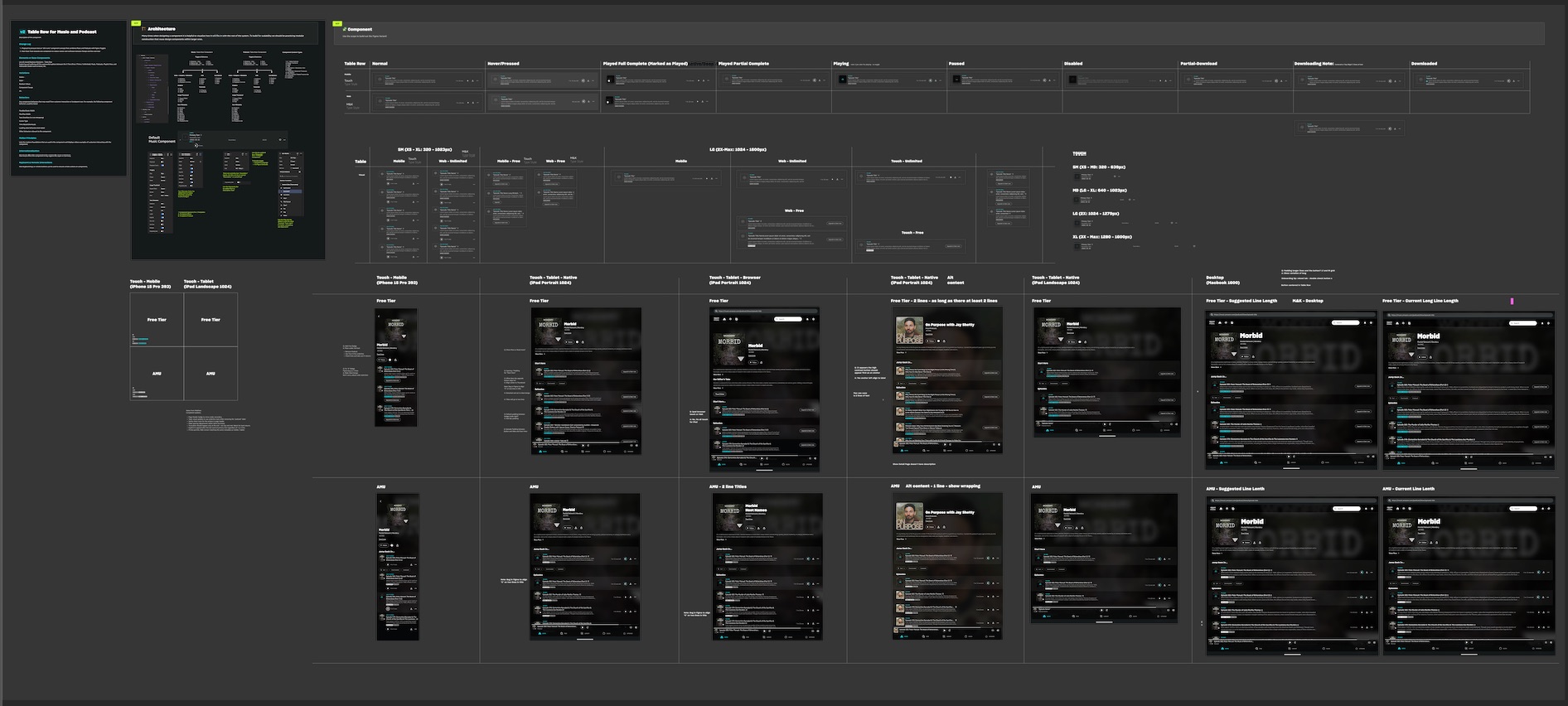
Task: Click the 'Mobile - Free' sub-heading
Action: coord(508,161)
